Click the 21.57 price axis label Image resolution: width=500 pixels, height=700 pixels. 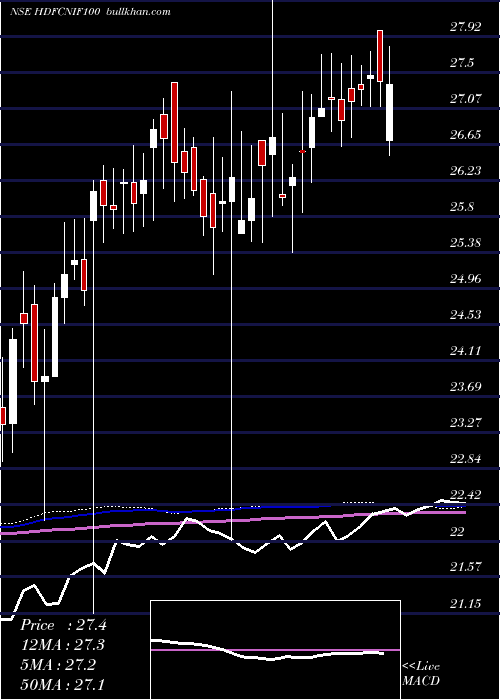pyautogui.click(x=466, y=567)
